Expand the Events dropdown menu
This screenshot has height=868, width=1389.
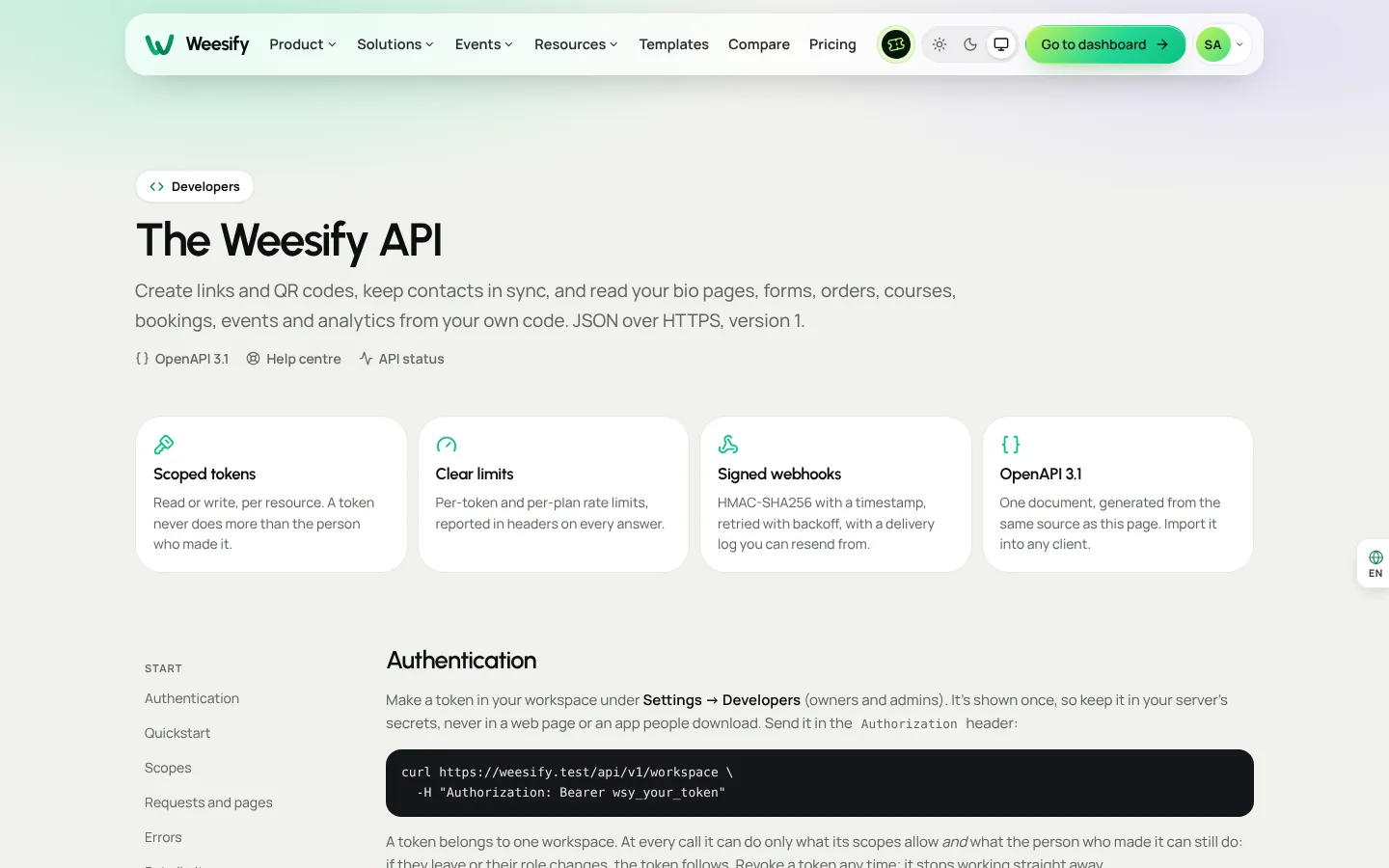(x=484, y=44)
